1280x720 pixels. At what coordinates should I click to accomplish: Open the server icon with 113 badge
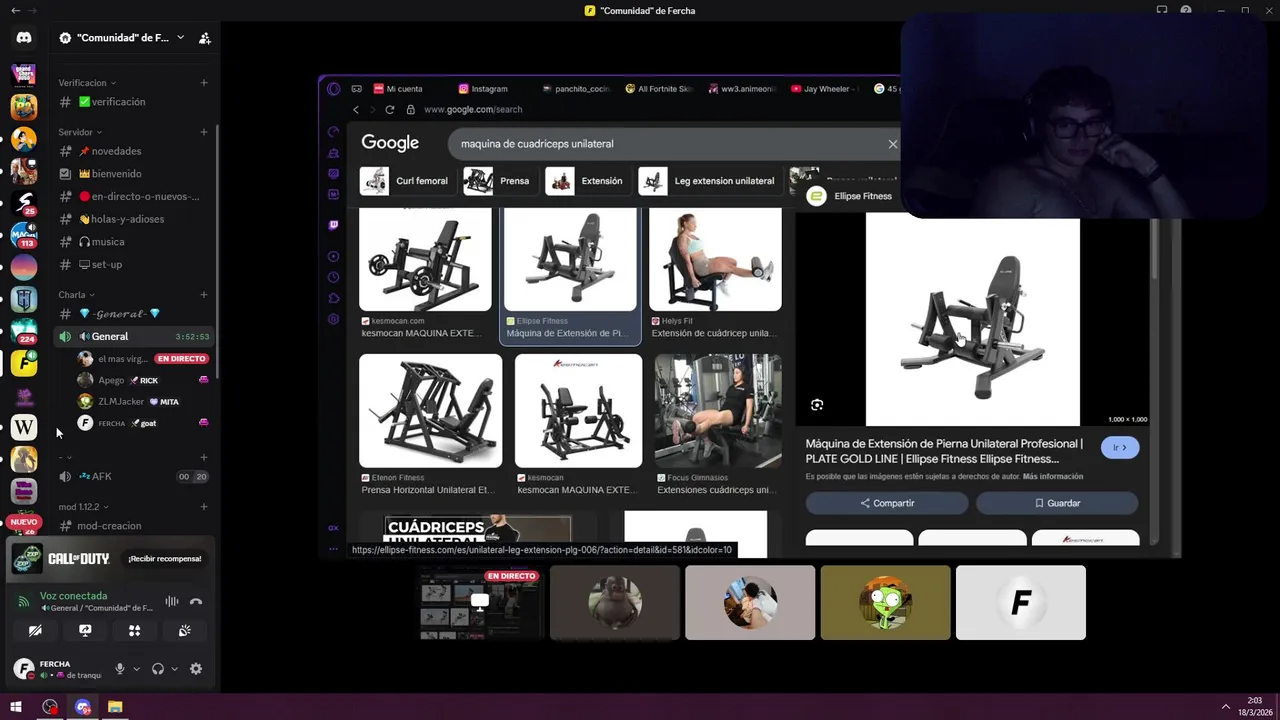24,235
